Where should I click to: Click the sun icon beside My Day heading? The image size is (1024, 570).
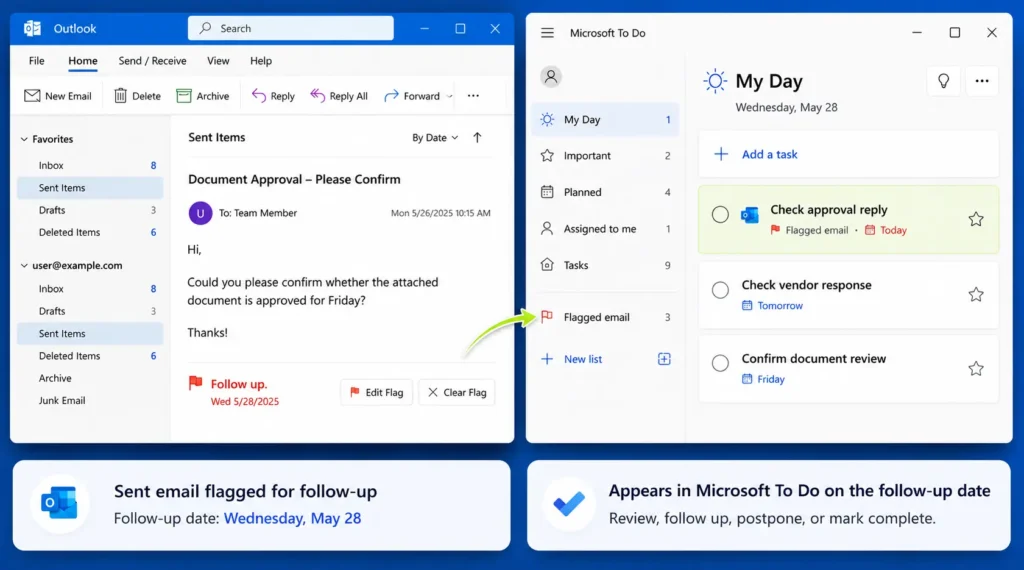pyautogui.click(x=715, y=81)
